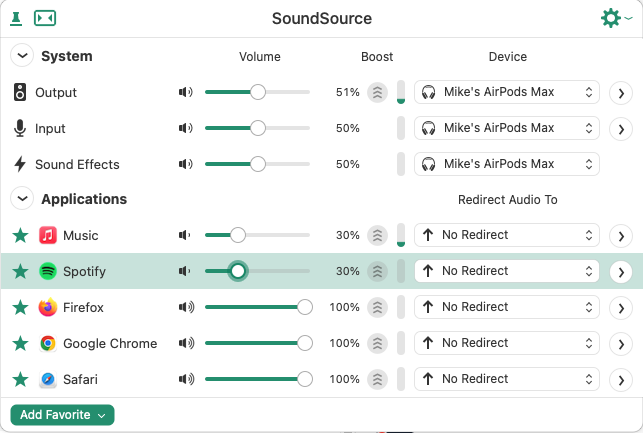Enable Boost for Google Chrome

[x=377, y=343]
